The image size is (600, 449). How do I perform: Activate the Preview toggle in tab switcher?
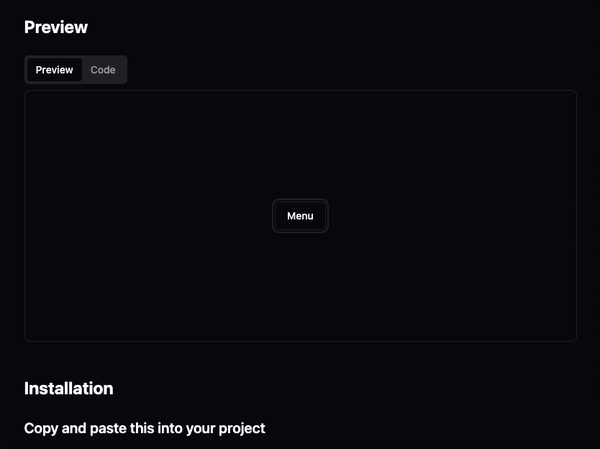coord(54,70)
